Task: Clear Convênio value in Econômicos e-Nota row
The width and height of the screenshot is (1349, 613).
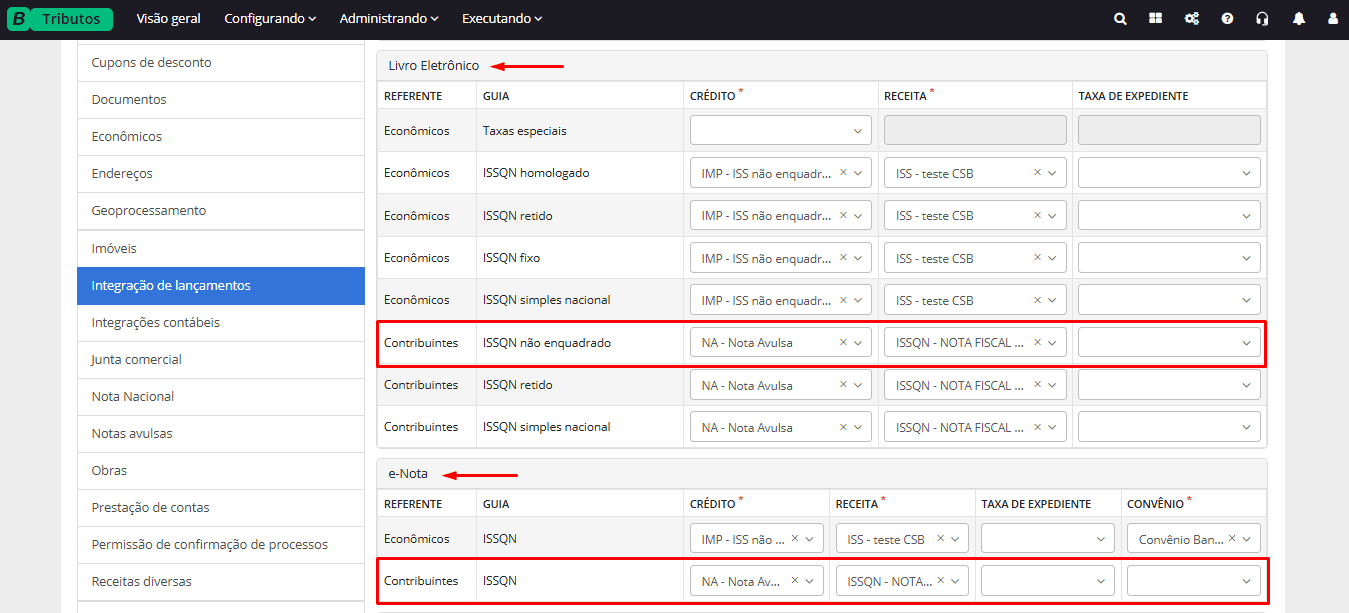Action: [1232, 539]
